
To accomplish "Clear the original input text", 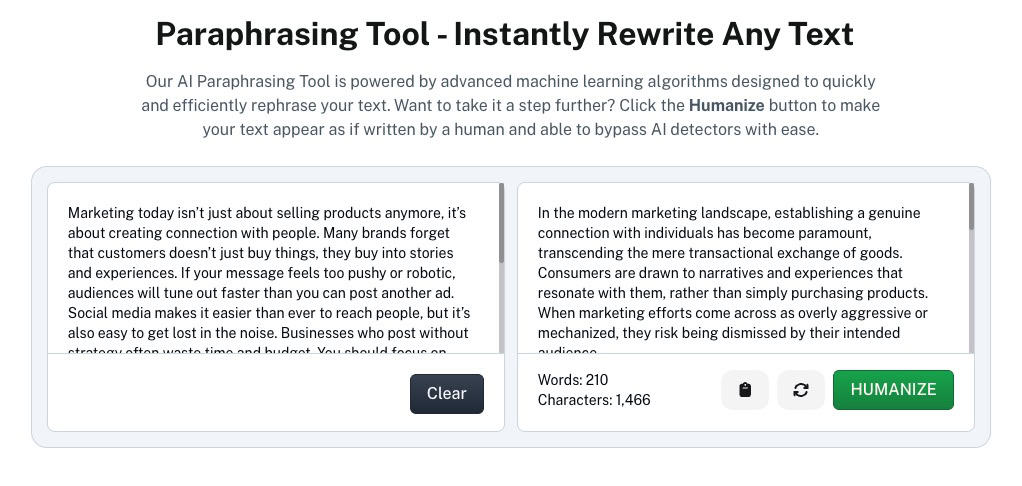I will (446, 393).
